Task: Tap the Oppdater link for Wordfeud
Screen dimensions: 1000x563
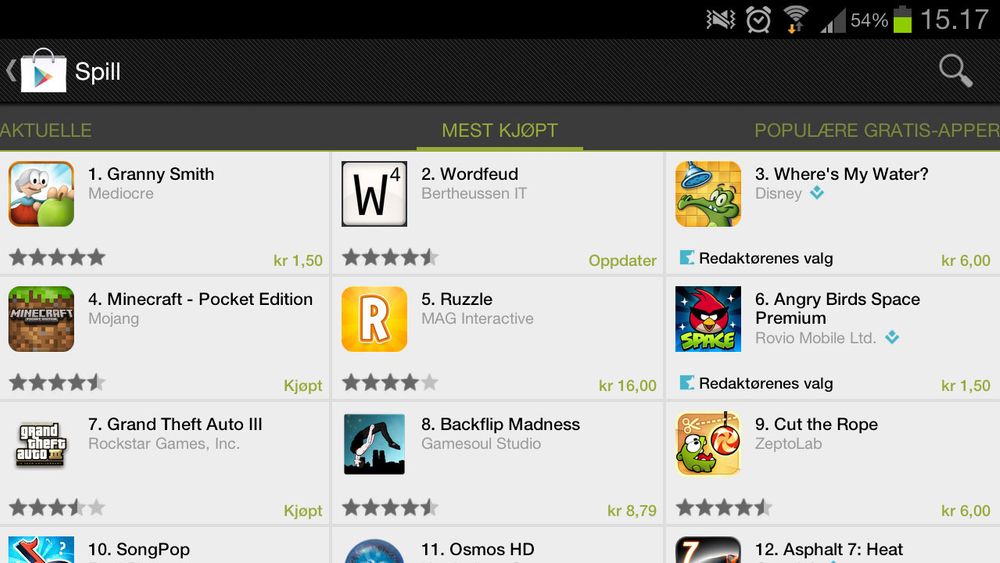Action: pyautogui.click(x=622, y=260)
